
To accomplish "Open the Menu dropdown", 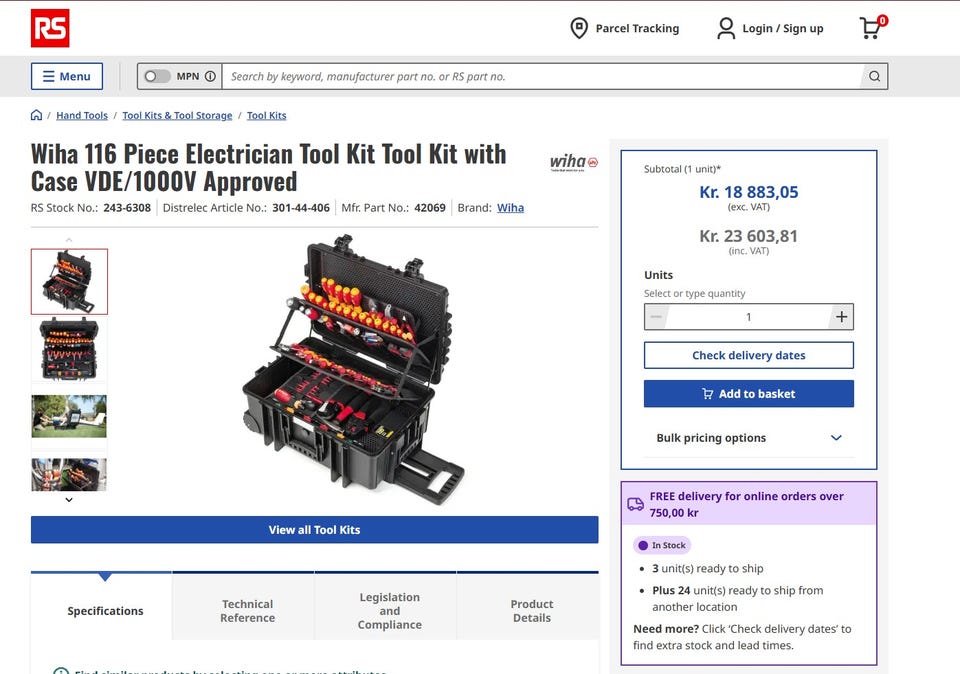I will coord(67,77).
